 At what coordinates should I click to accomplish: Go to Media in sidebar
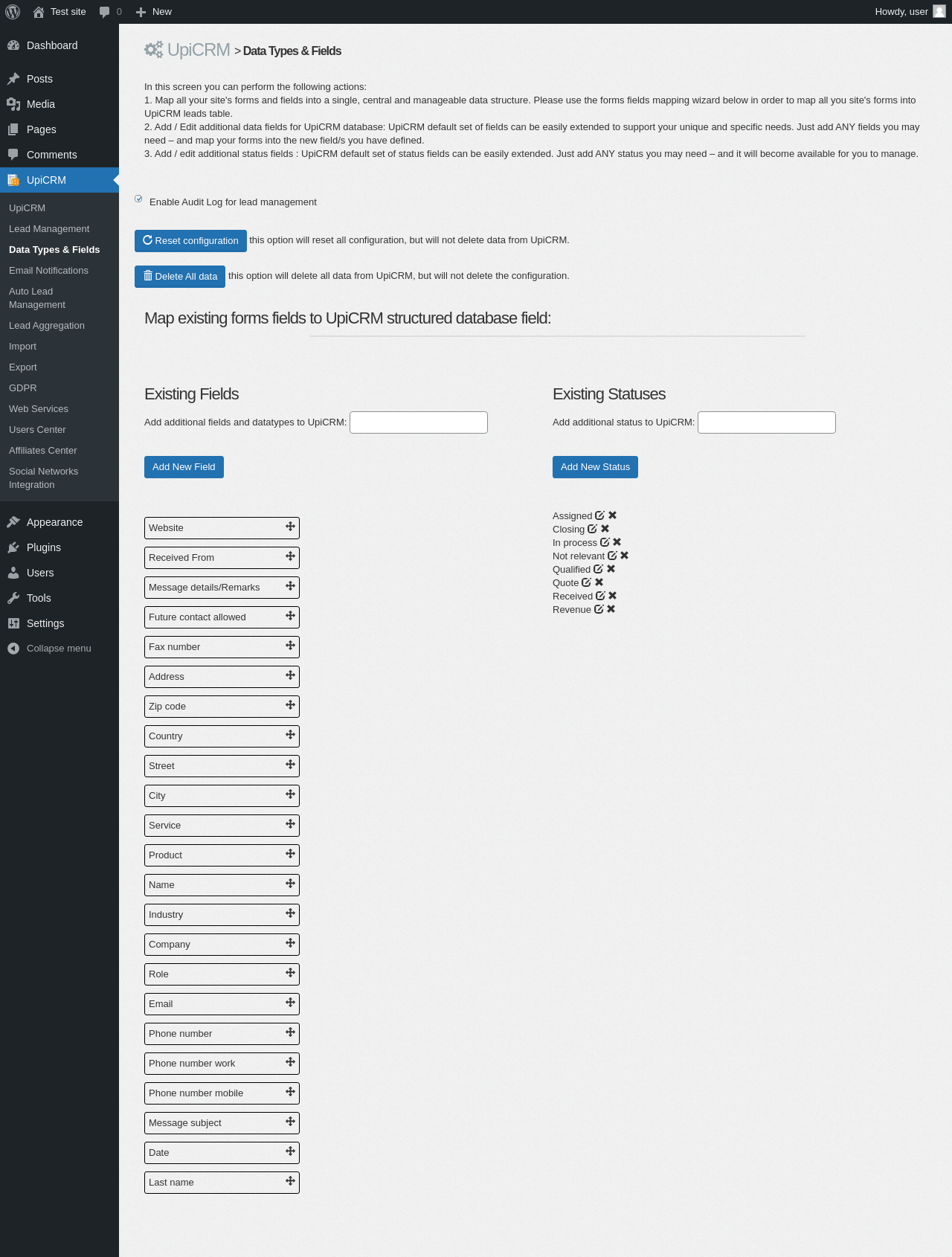click(x=59, y=104)
